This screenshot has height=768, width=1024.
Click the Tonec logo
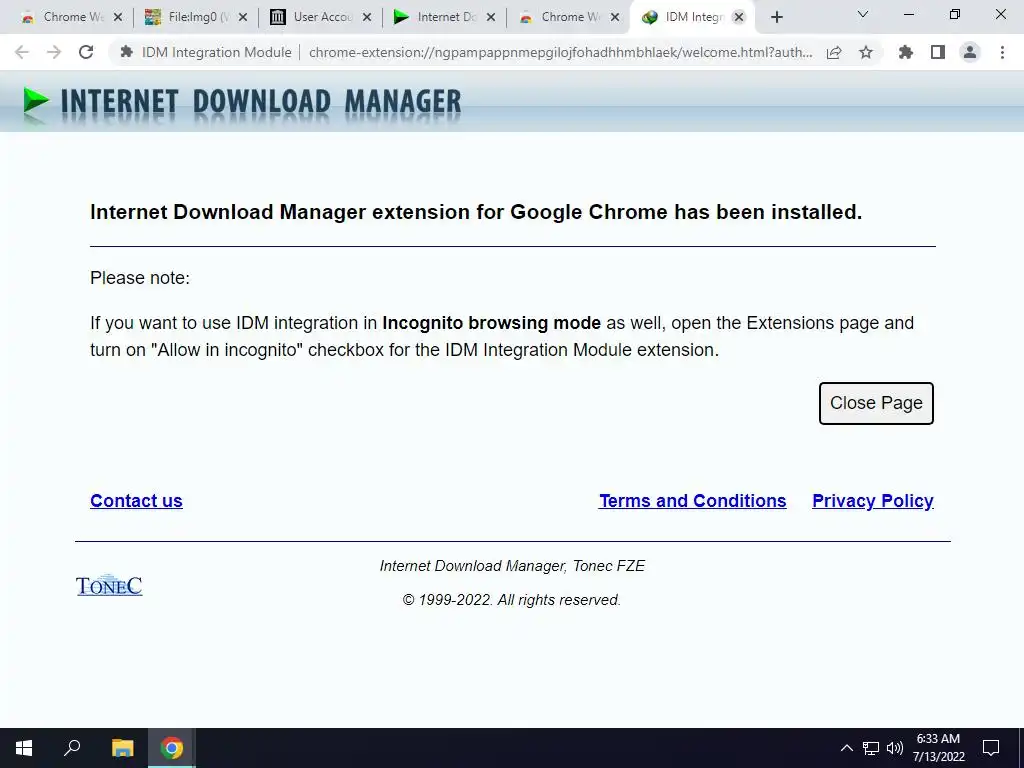(109, 585)
